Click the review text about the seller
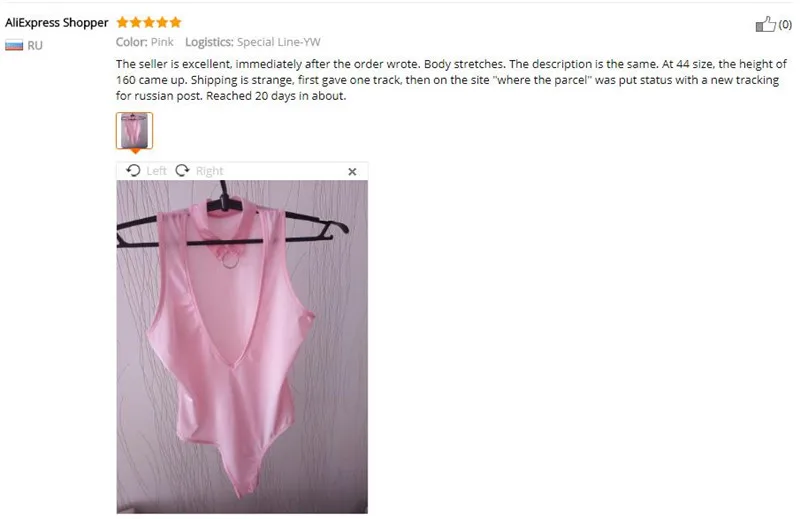800x519 pixels. tap(451, 80)
